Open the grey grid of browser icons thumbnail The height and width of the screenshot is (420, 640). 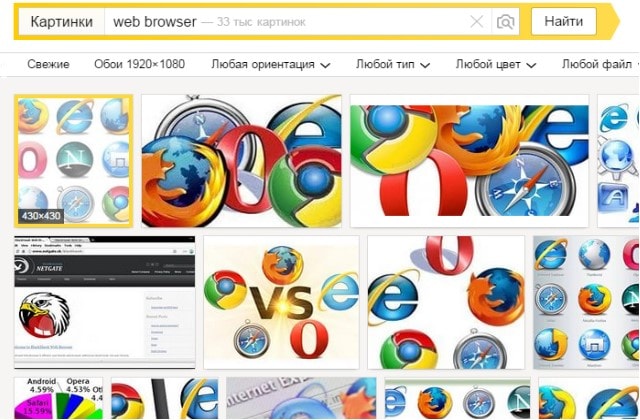pyautogui.click(x=586, y=302)
